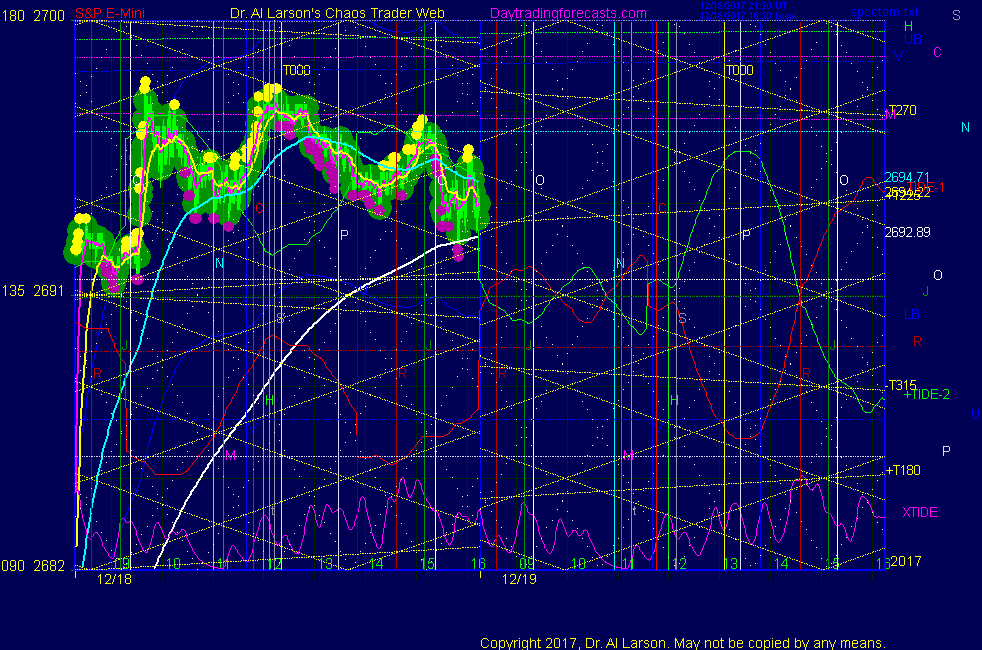This screenshot has width=982, height=650.
Task: Click the red 'S&P E-Mini' title
Action: pos(110,14)
